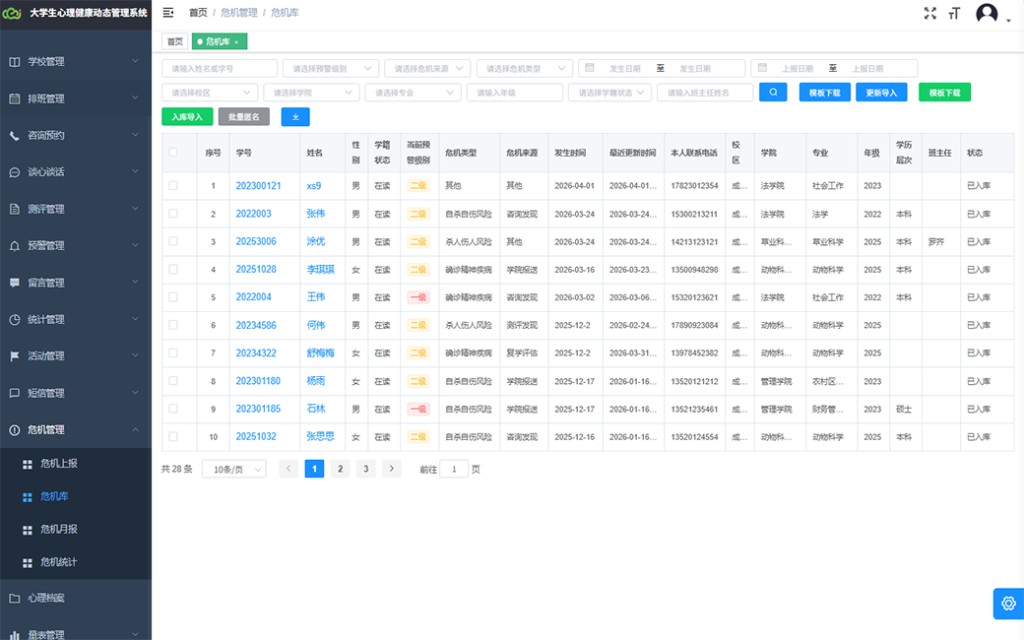Click the 危机管理 alert circle icon

14,430
